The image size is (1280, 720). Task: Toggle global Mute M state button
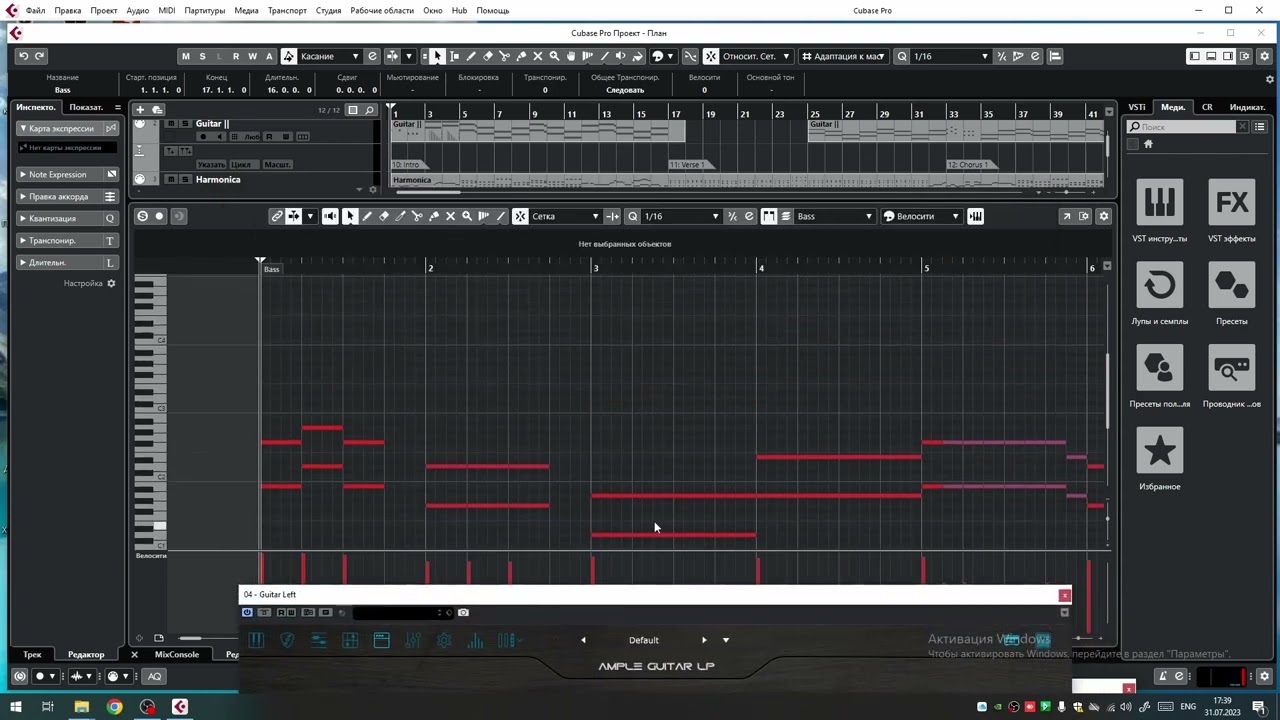pyautogui.click(x=185, y=56)
